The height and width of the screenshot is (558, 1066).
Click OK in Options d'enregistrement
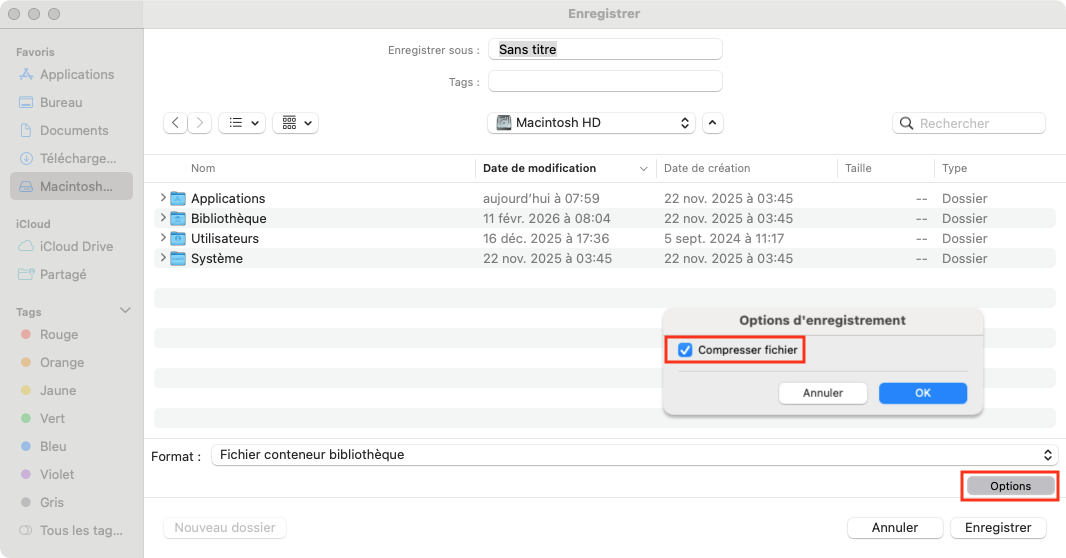click(923, 393)
